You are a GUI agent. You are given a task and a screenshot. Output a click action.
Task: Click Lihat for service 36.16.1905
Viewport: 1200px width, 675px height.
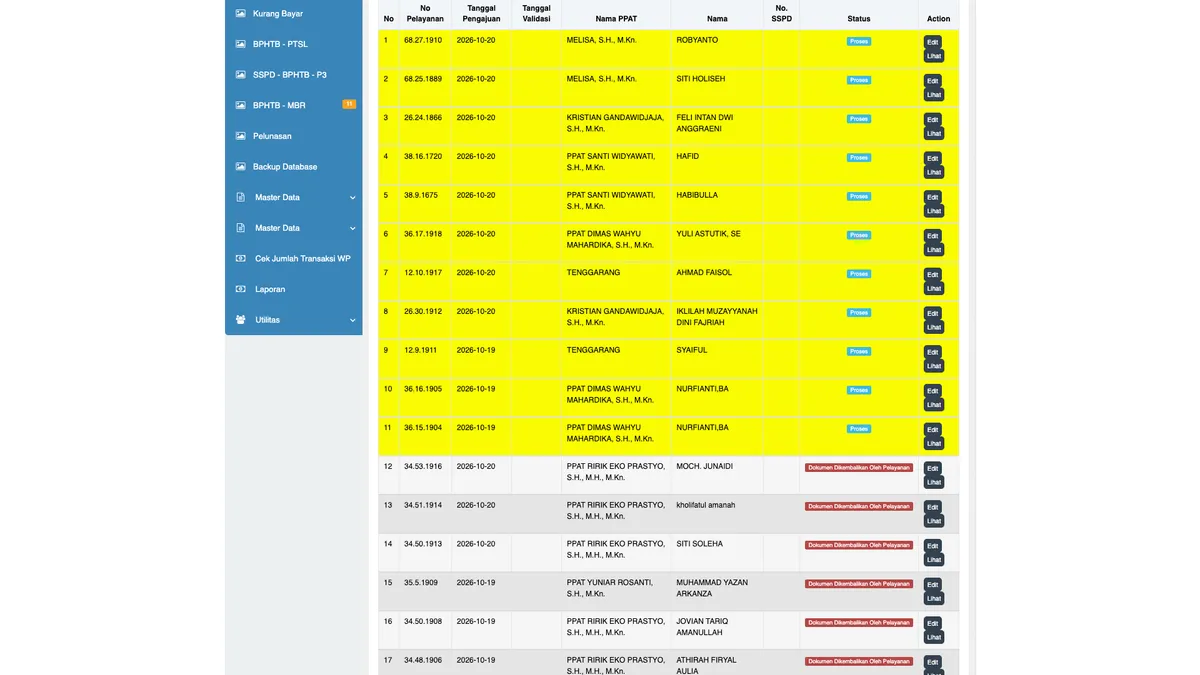click(934, 405)
